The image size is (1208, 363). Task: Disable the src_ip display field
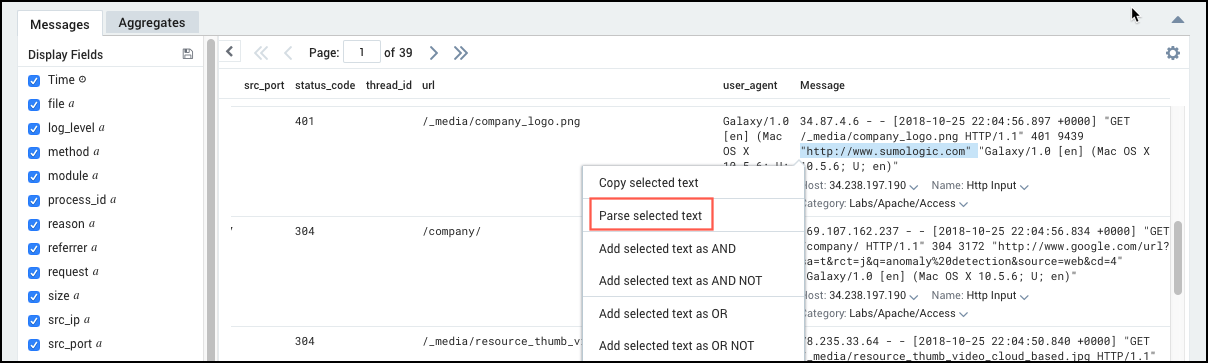pos(34,320)
